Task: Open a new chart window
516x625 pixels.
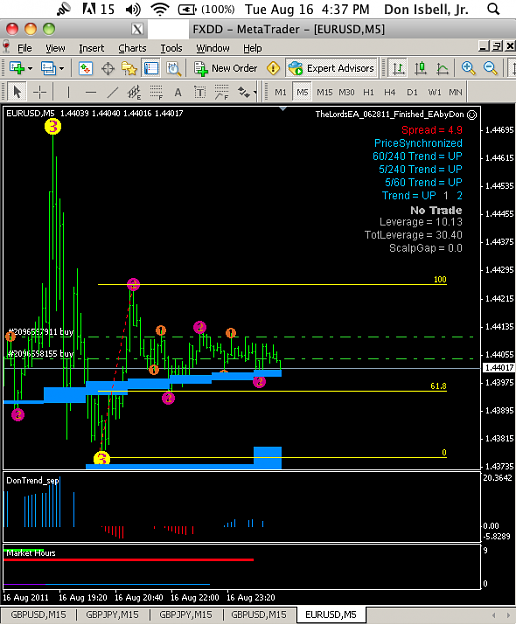Action: [16, 68]
